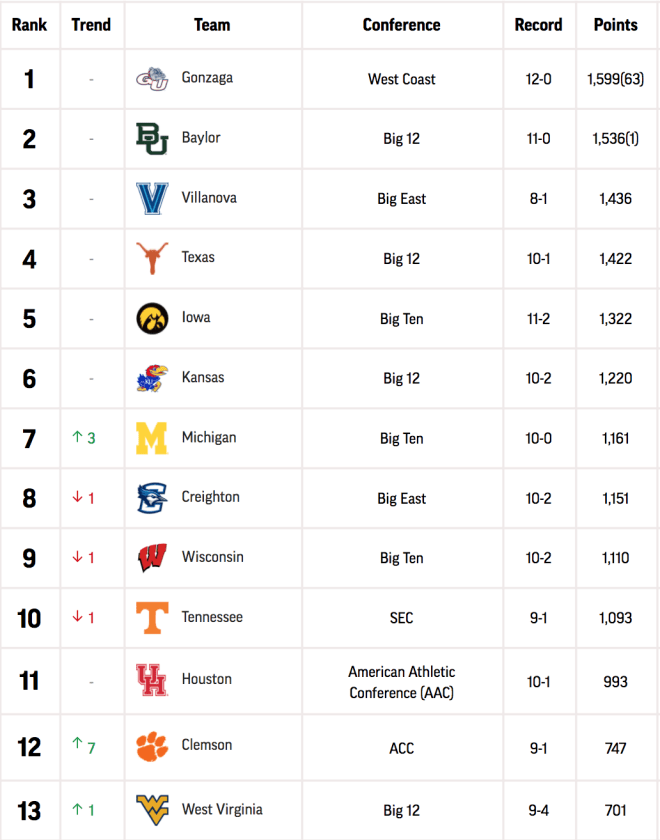Click the Record column header
The height and width of the screenshot is (840, 660).
coord(538,25)
